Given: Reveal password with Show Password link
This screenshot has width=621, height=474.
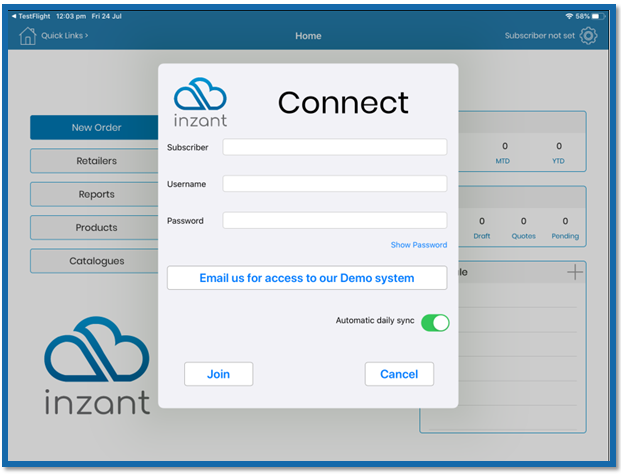Looking at the screenshot, I should click(x=419, y=245).
